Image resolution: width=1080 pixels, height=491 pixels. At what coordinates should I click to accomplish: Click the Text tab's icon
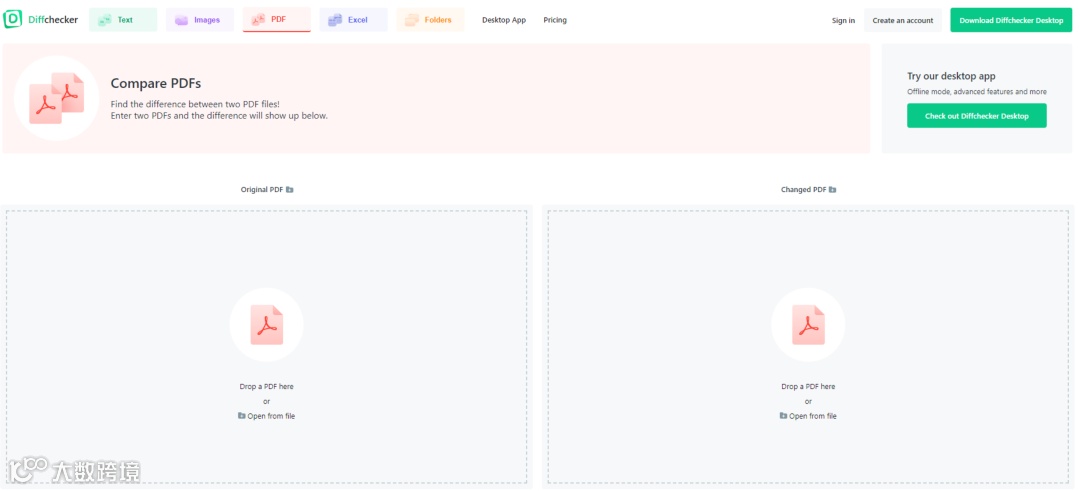pyautogui.click(x=105, y=20)
